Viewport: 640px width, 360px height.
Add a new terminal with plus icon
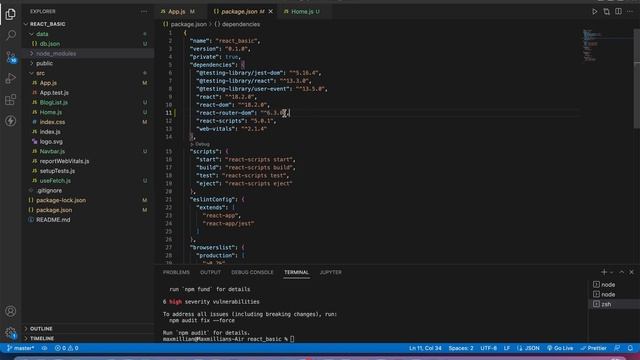point(604,272)
